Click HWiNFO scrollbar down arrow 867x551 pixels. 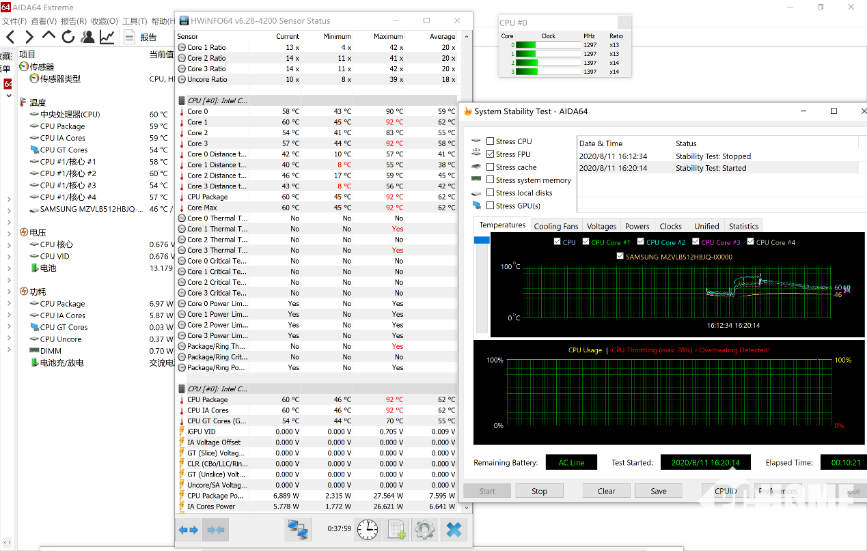tap(466, 507)
